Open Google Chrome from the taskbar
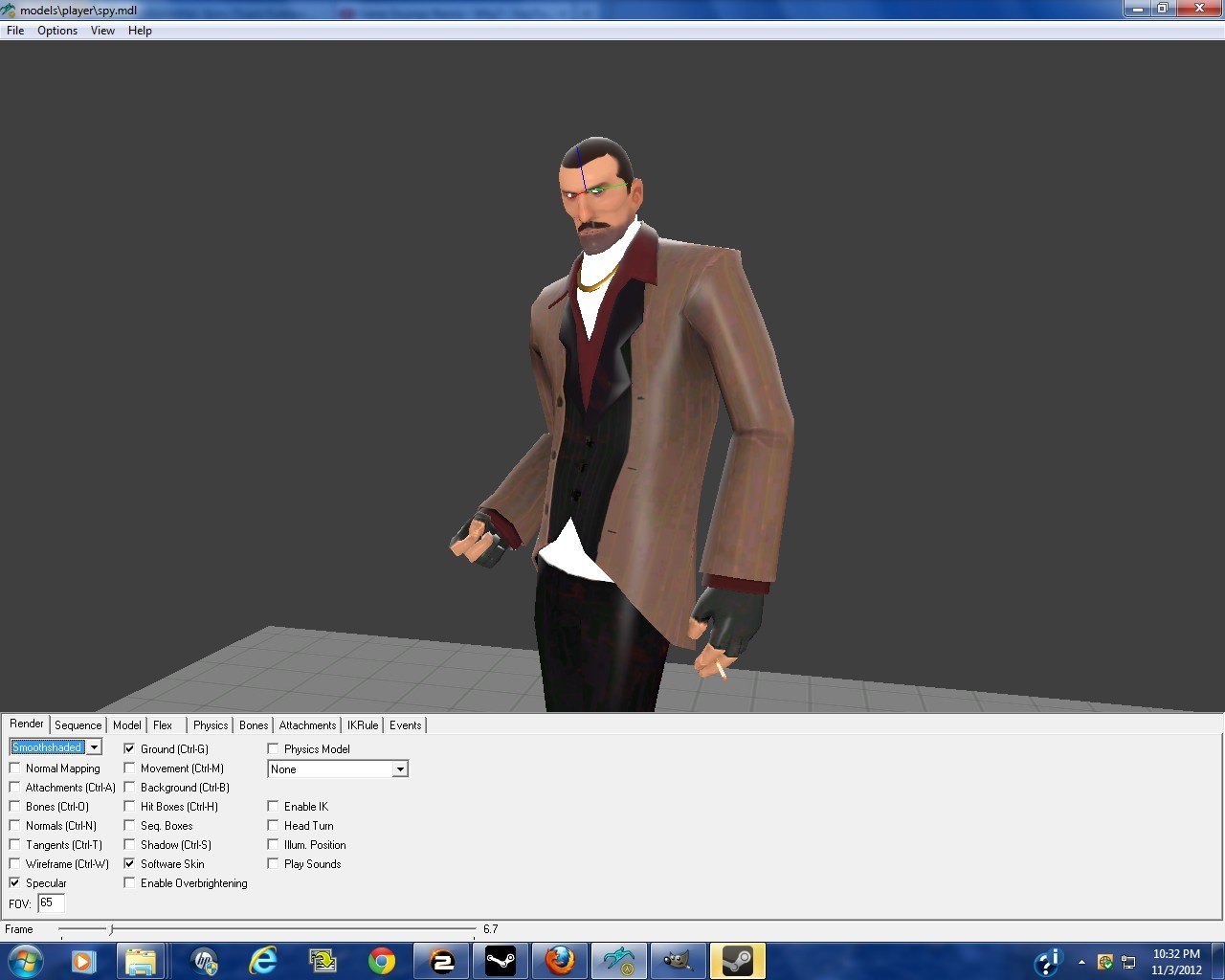The height and width of the screenshot is (980, 1225). [x=382, y=961]
